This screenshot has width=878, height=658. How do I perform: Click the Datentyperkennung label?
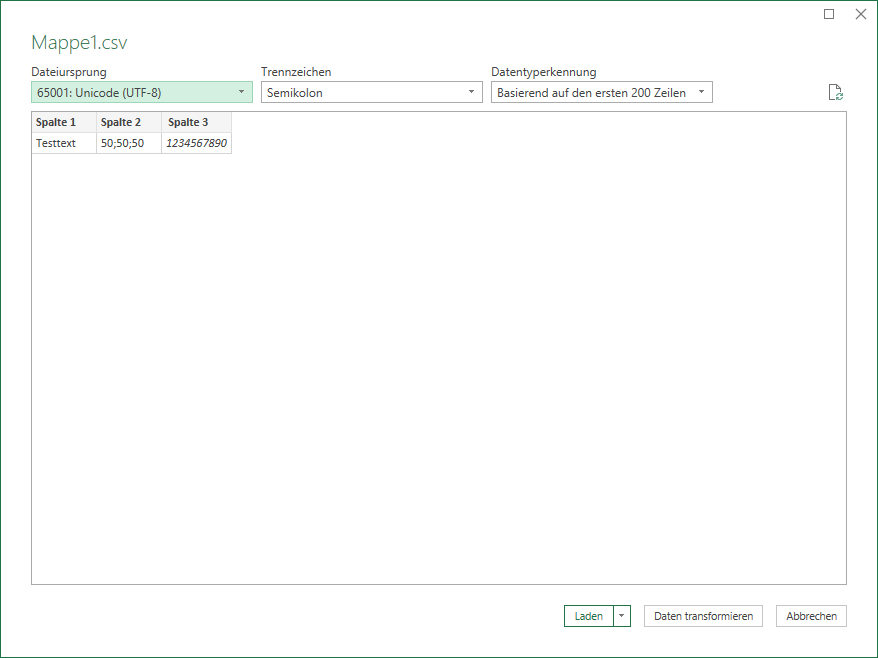[x=544, y=72]
